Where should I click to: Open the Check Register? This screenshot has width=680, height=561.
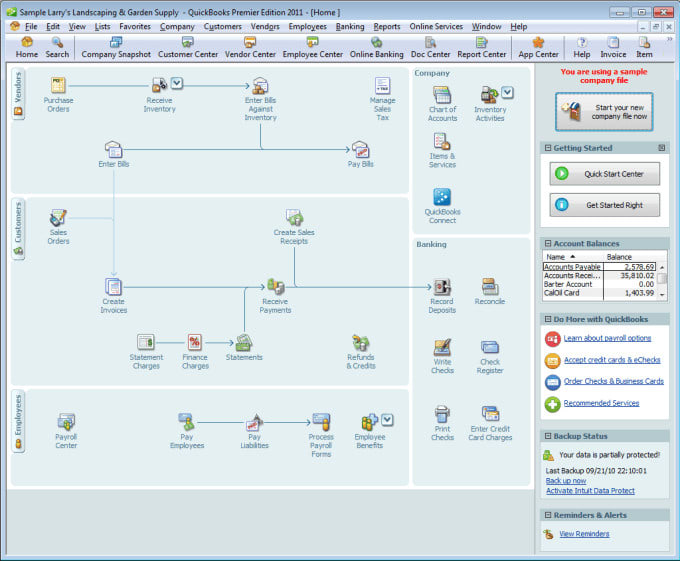pyautogui.click(x=490, y=347)
